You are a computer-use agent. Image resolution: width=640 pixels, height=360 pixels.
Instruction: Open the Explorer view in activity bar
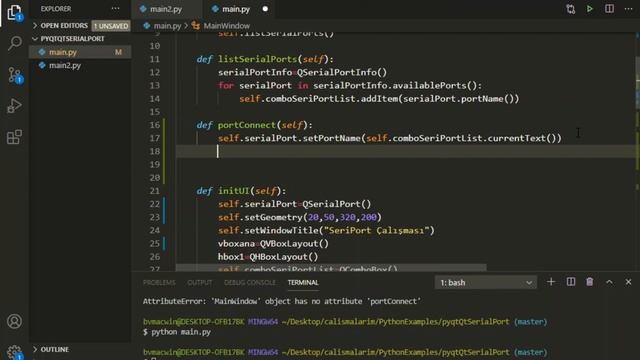click(14, 12)
